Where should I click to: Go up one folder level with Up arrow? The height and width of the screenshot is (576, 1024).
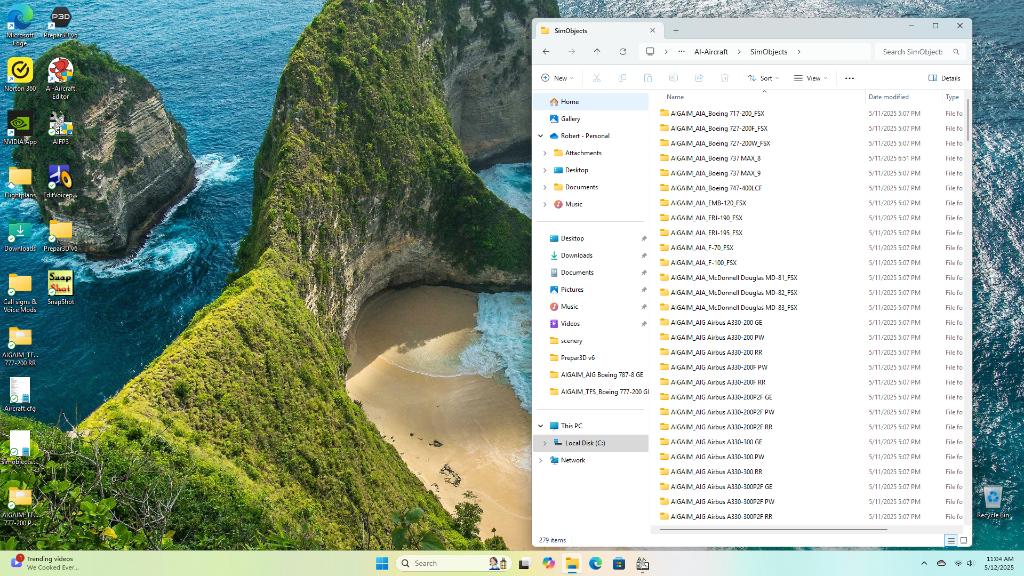[x=597, y=51]
